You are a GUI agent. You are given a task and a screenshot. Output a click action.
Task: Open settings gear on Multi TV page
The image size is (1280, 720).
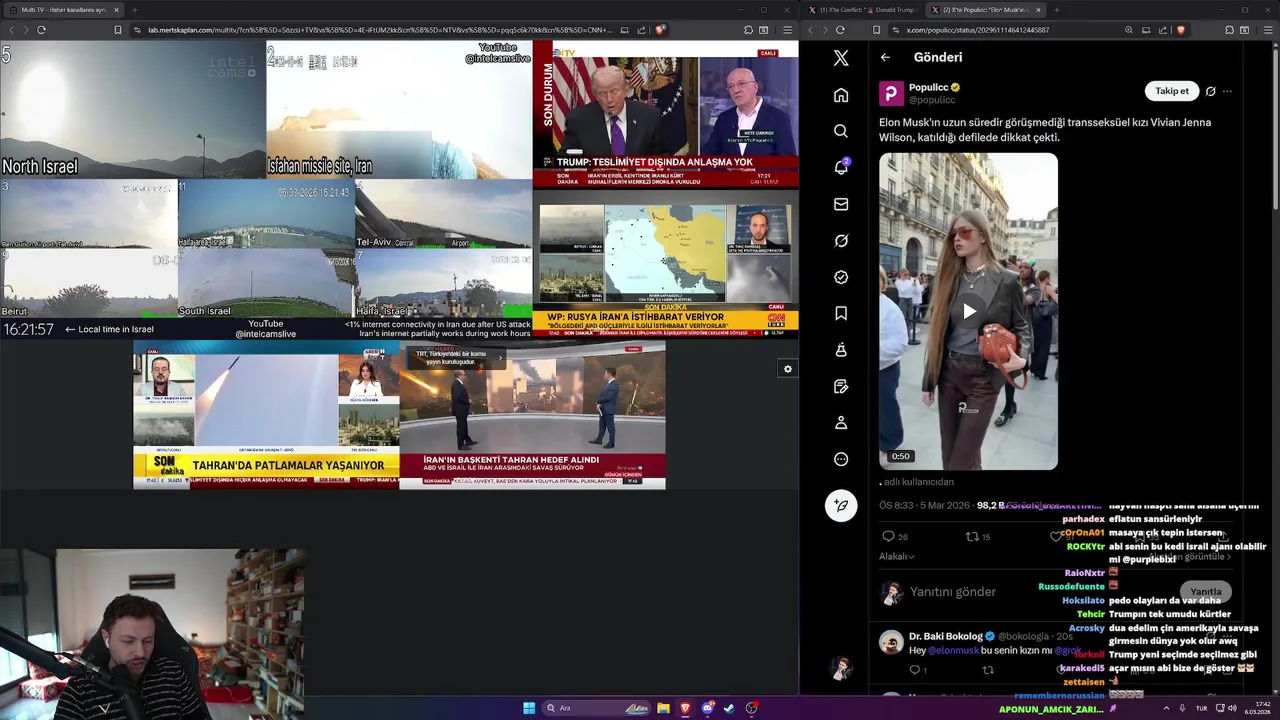pyautogui.click(x=788, y=369)
